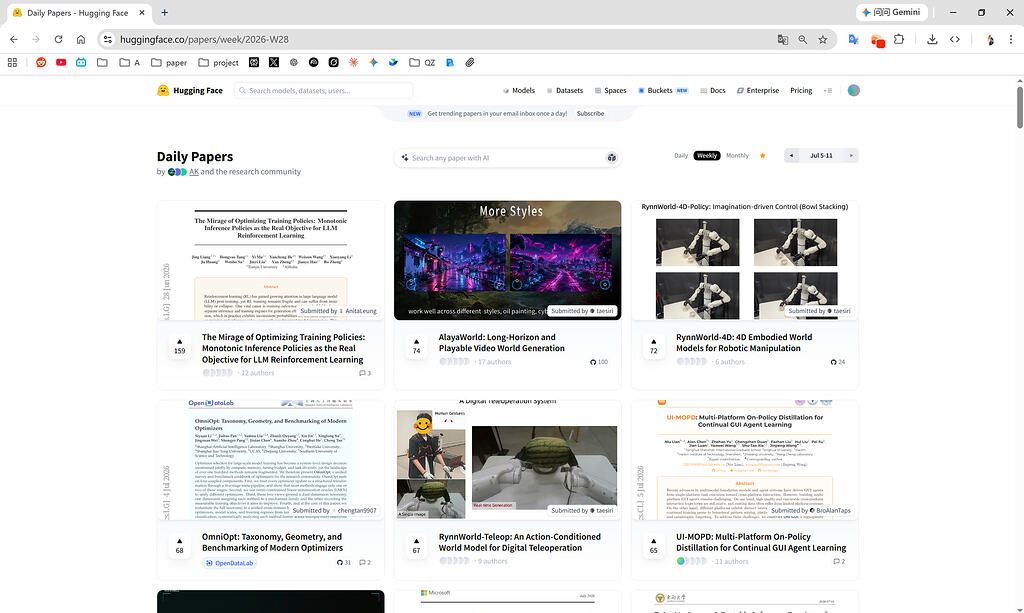Upvote The Mirage of Optimizing Training Policies paper
1024x613 pixels.
180,347
